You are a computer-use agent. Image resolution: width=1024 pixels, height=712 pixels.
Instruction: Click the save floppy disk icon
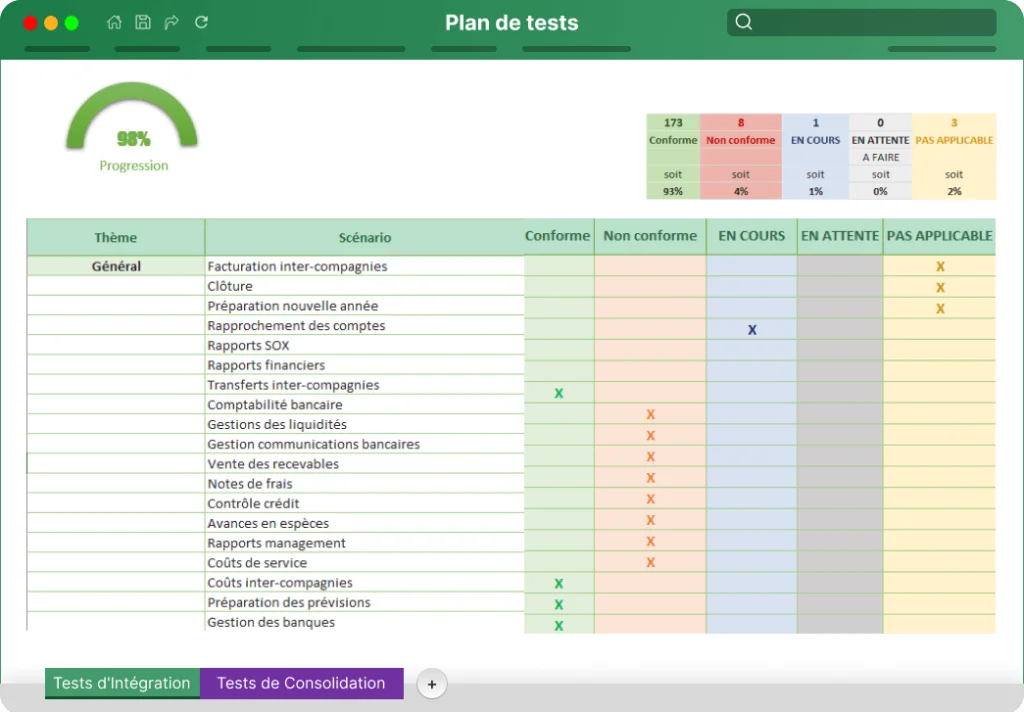pyautogui.click(x=143, y=22)
